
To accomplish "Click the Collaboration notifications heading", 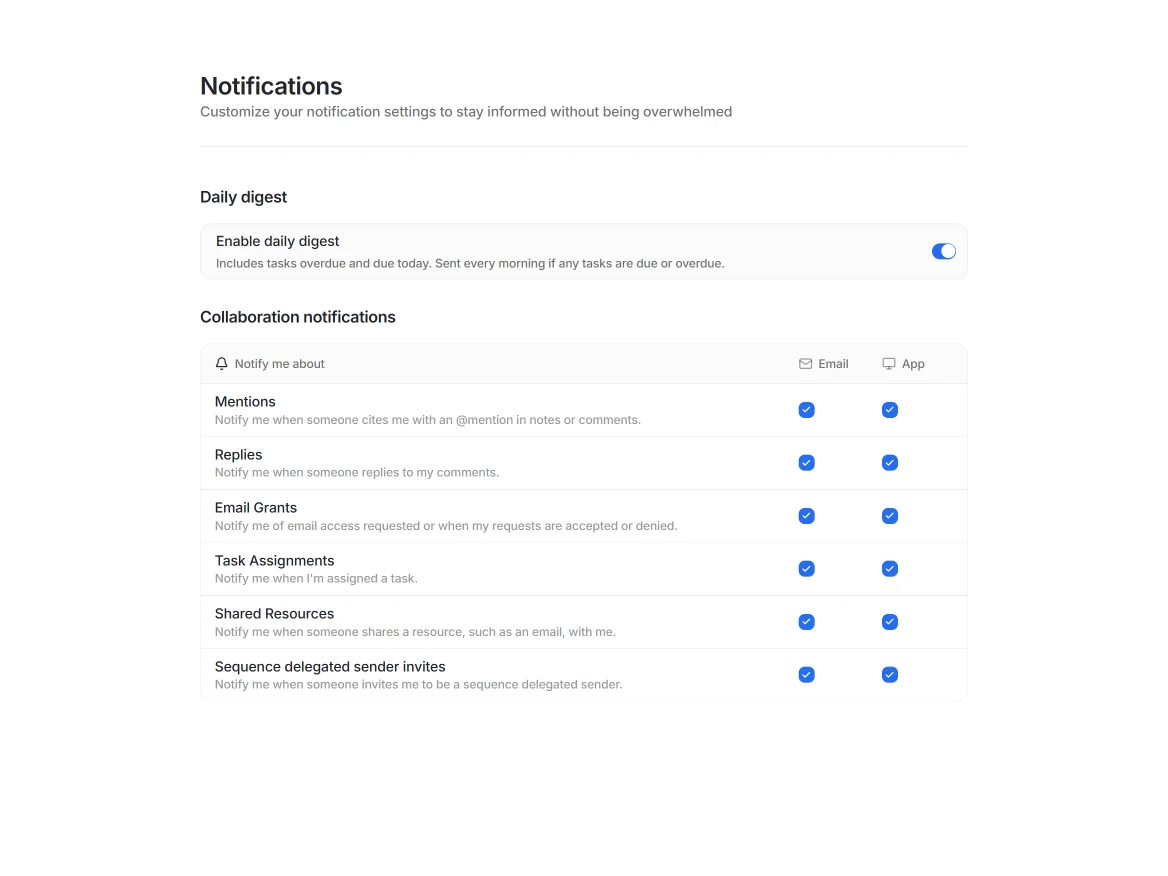I will click(297, 317).
